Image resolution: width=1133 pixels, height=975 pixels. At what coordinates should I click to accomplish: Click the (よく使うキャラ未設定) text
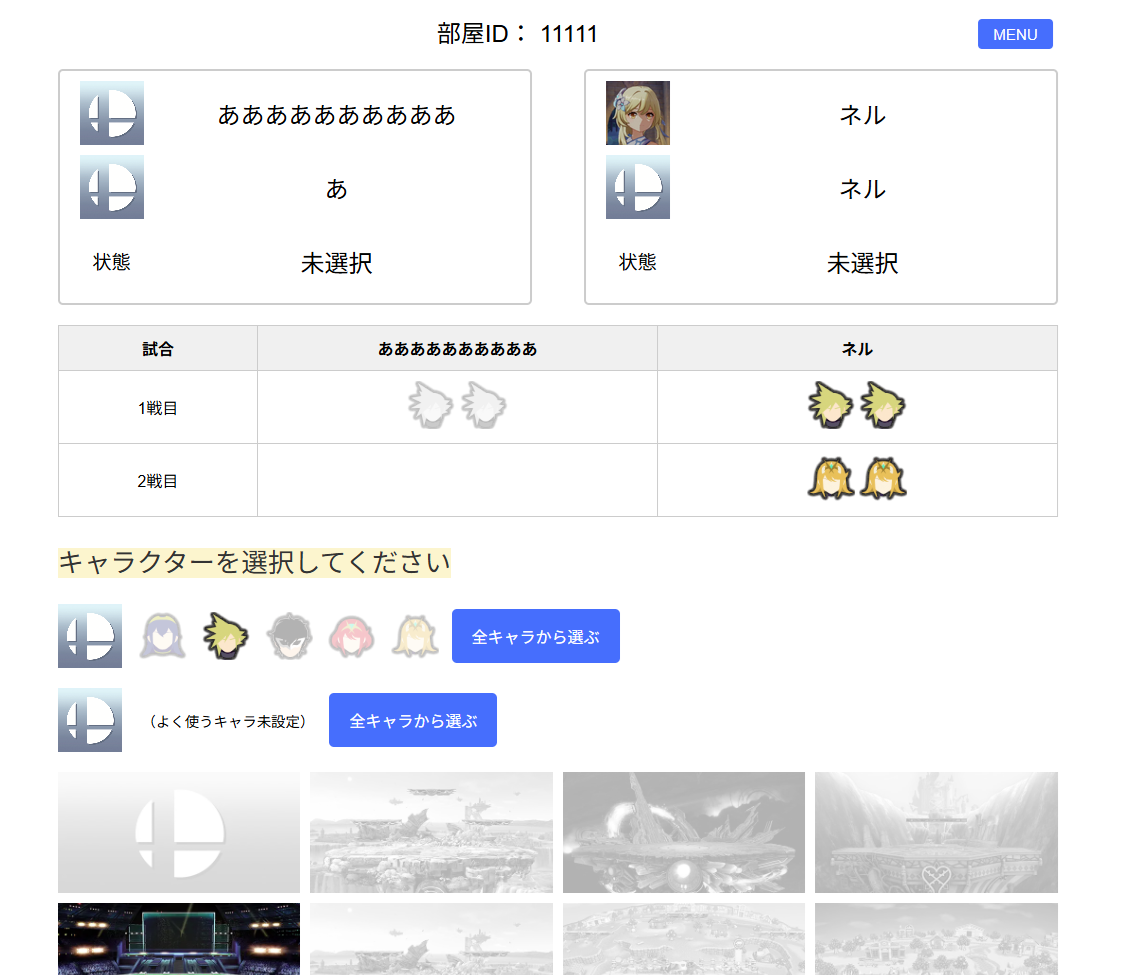(x=228, y=721)
